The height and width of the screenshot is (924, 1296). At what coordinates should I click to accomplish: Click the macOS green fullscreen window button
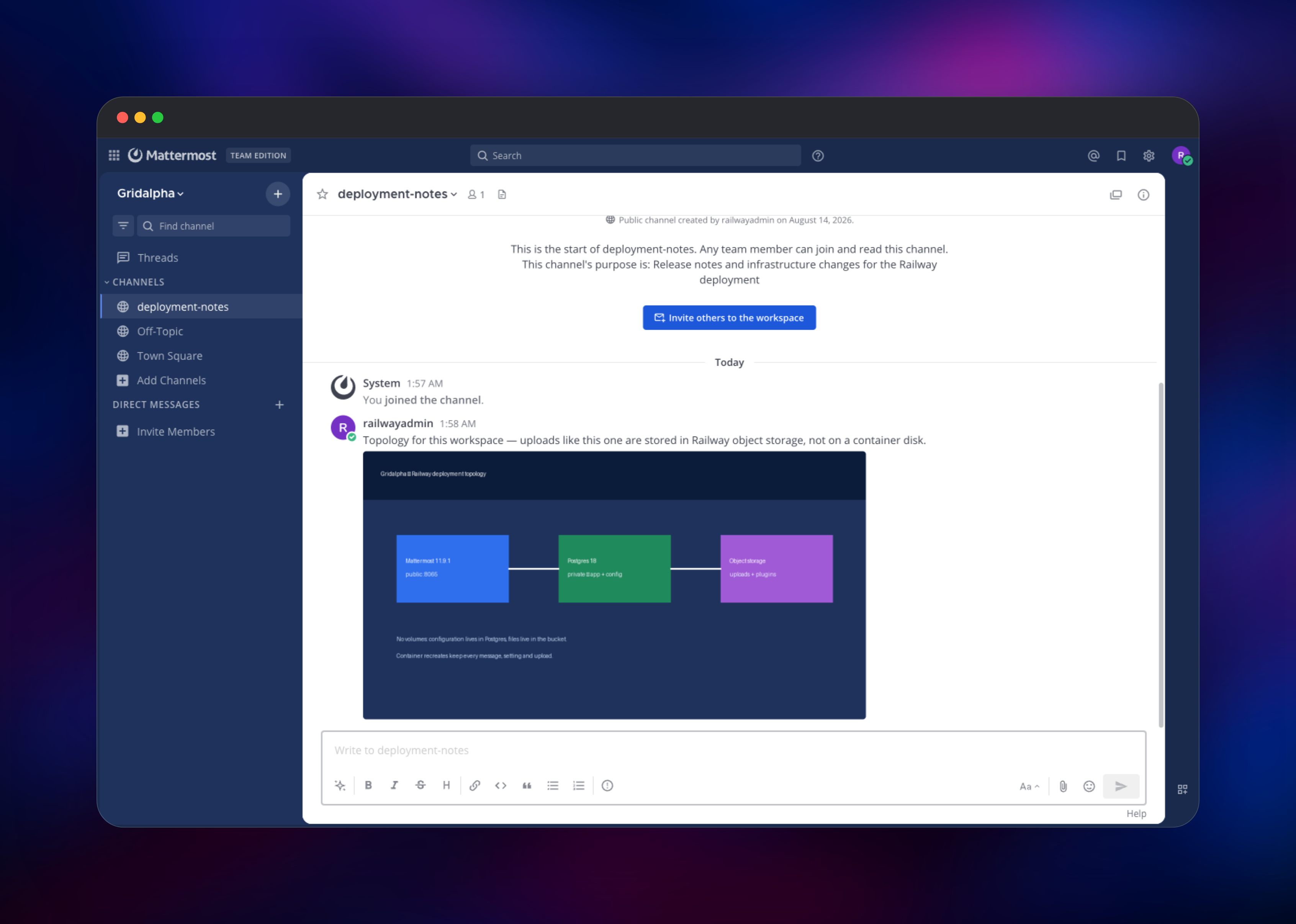coord(157,117)
